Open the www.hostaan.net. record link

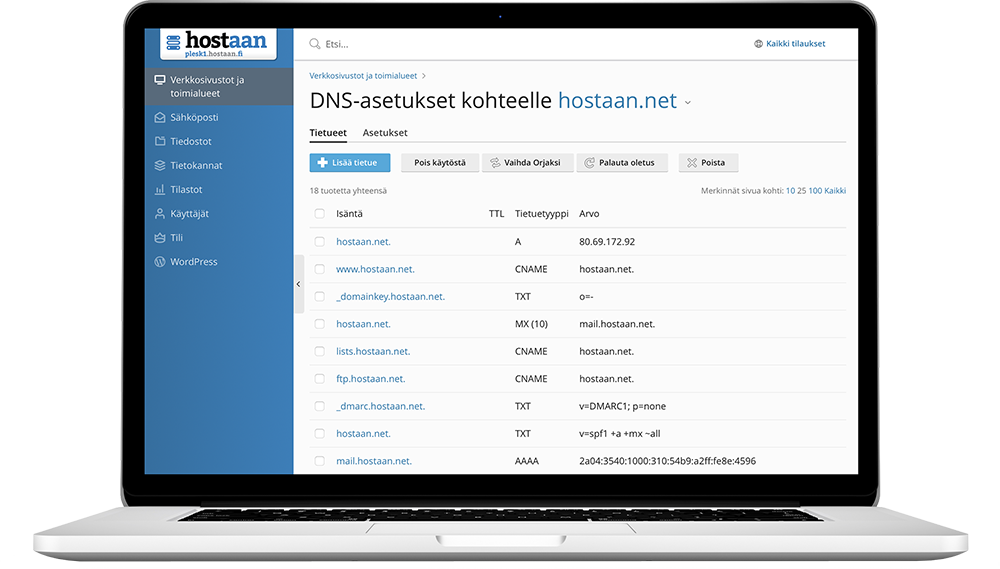(x=375, y=269)
